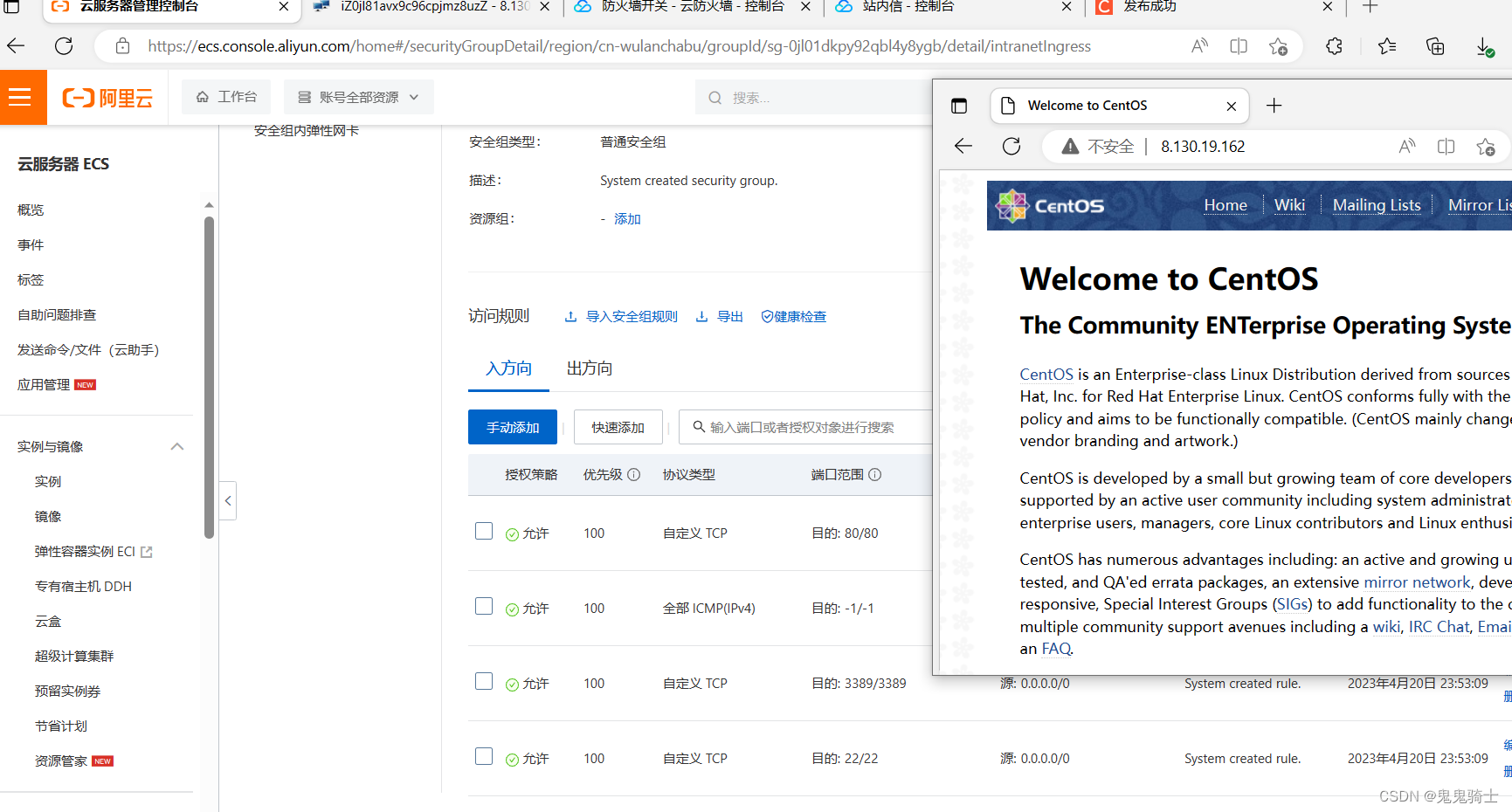Image resolution: width=1512 pixels, height=812 pixels.
Task: Click the manual add rule button
Action: coord(513,427)
